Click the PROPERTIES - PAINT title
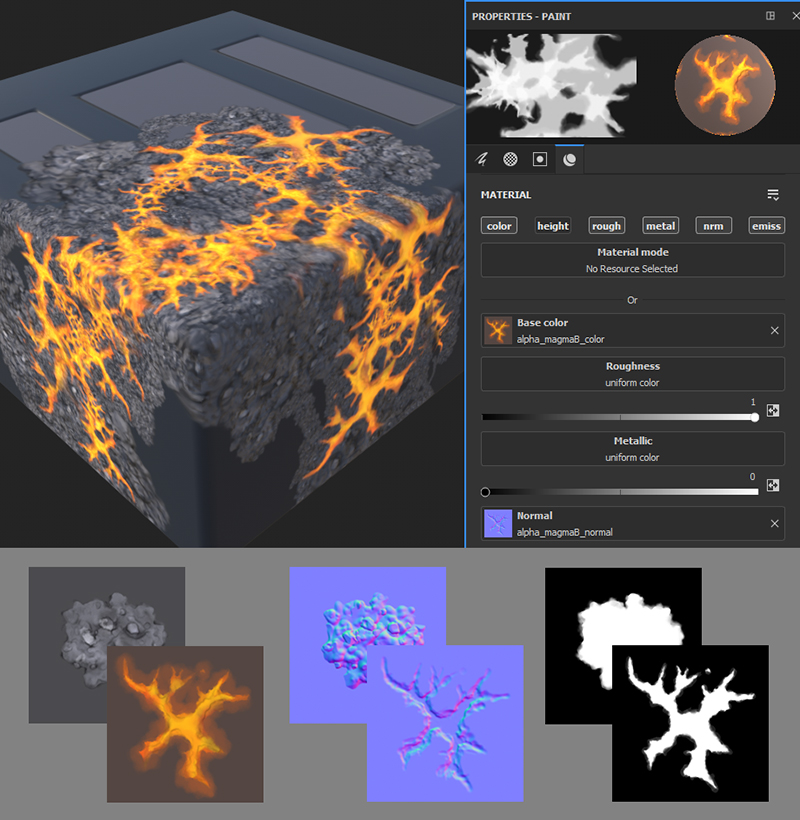 (521, 17)
